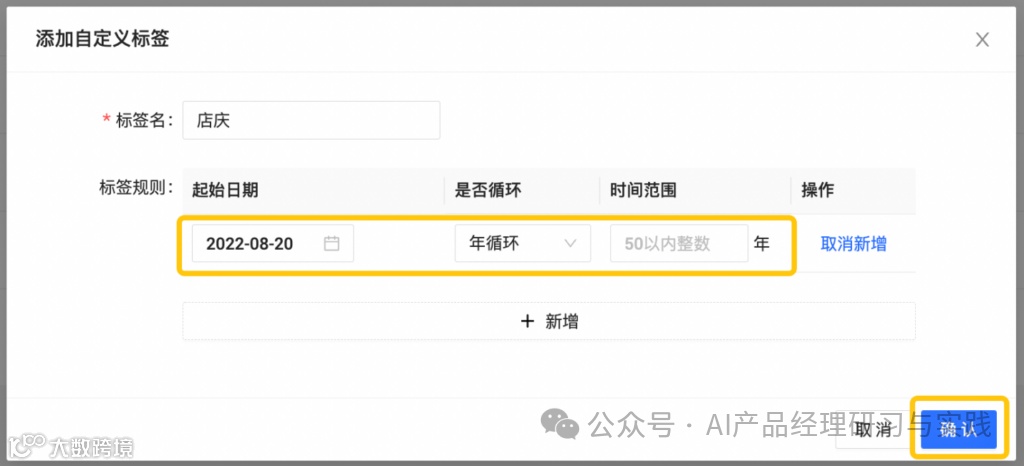Close the 添加自定义标签 dialog with X
1024x466 pixels.
click(x=982, y=40)
